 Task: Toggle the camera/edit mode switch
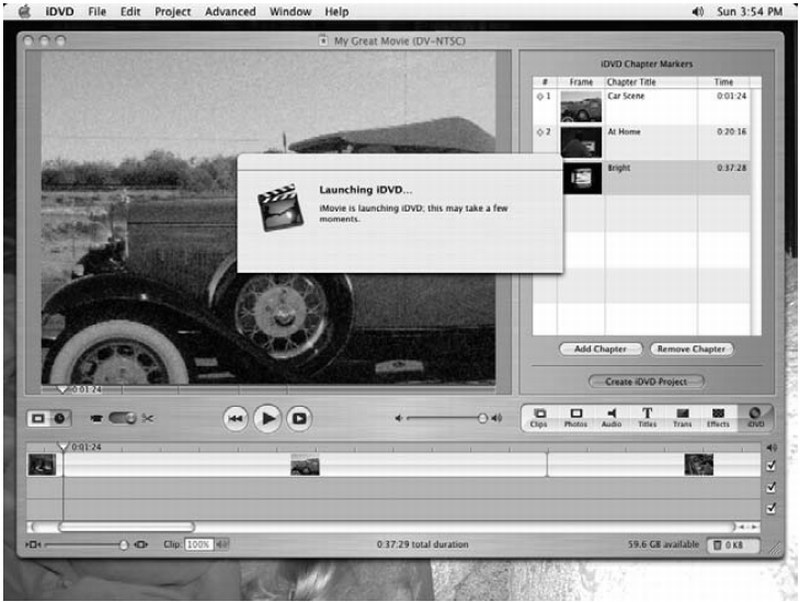click(122, 418)
